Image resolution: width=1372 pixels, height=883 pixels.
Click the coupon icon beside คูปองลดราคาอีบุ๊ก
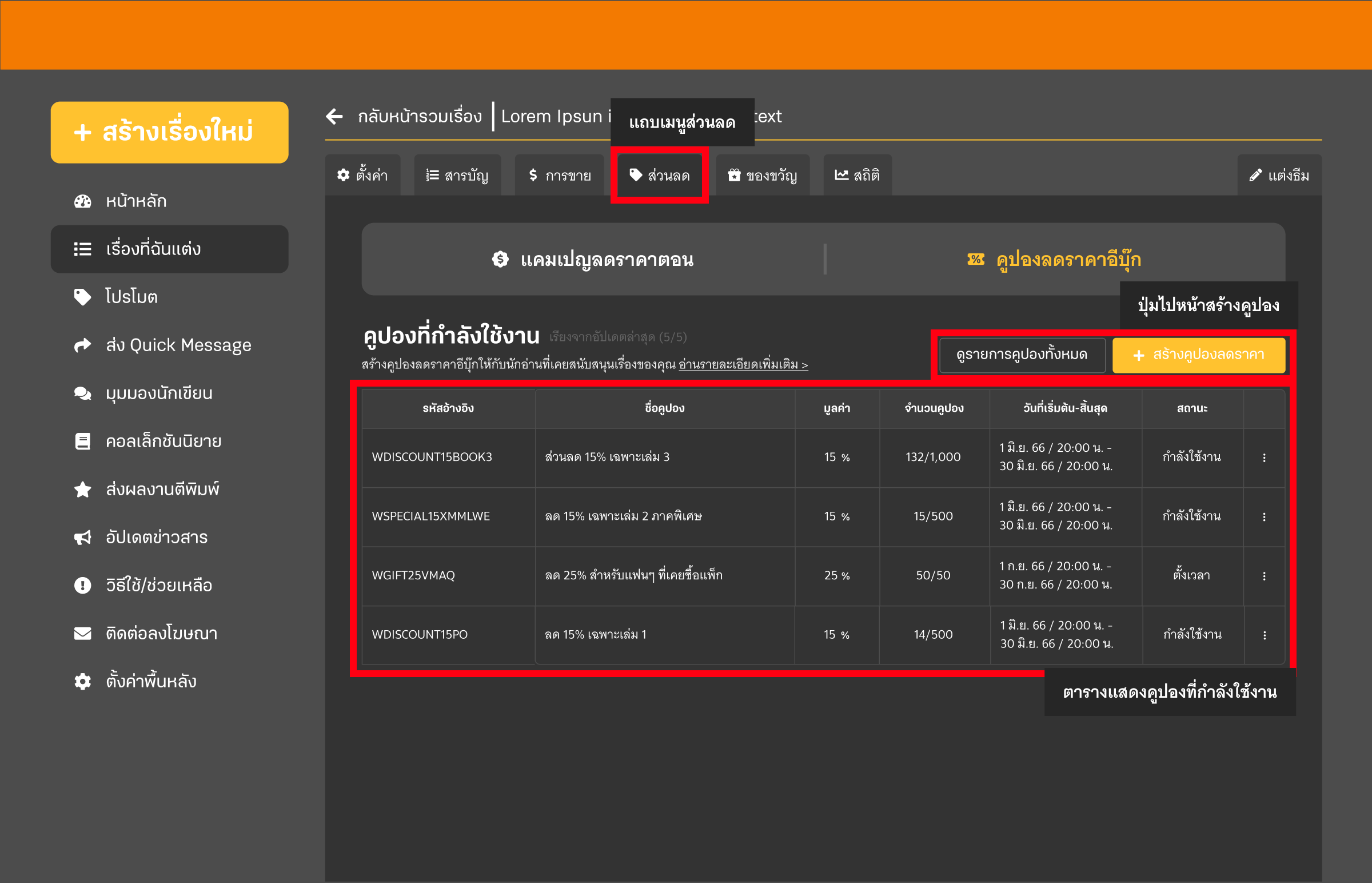click(976, 260)
